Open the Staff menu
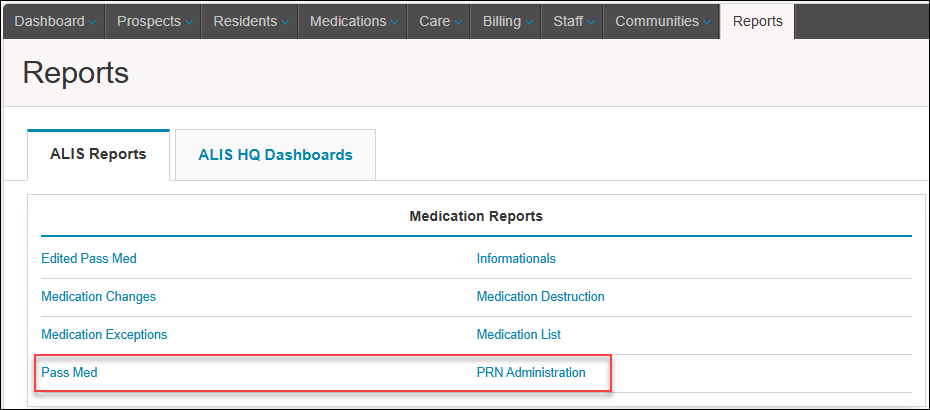The width and height of the screenshot is (930, 410). click(x=573, y=21)
